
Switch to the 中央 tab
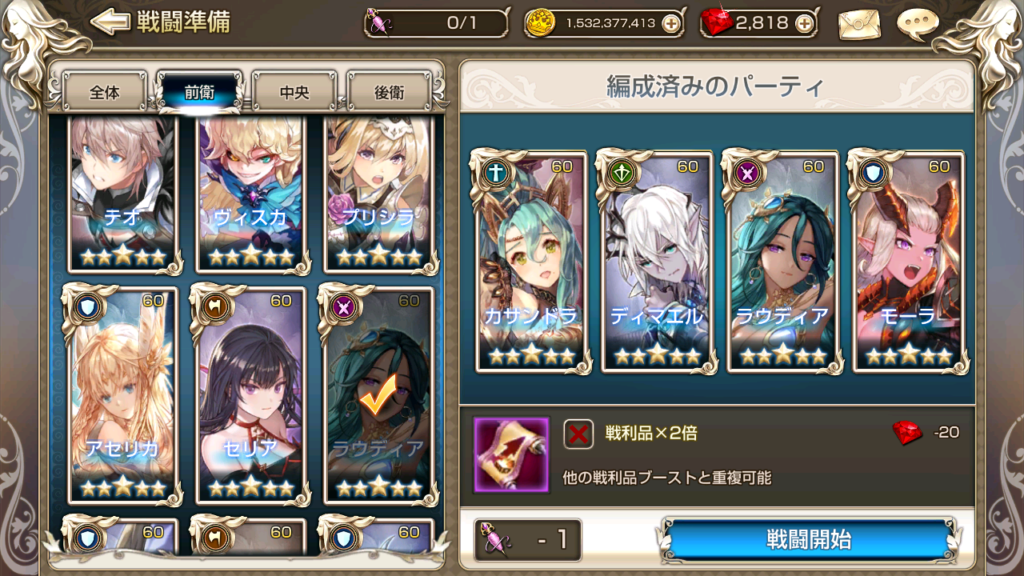tap(295, 92)
